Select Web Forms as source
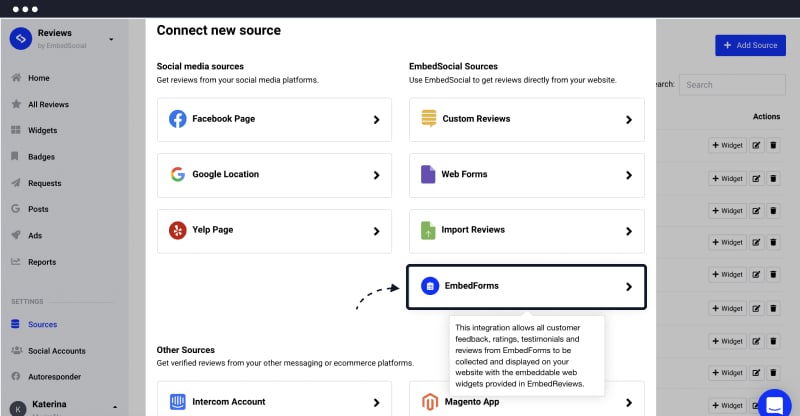This screenshot has height=416, width=800. tap(527, 175)
